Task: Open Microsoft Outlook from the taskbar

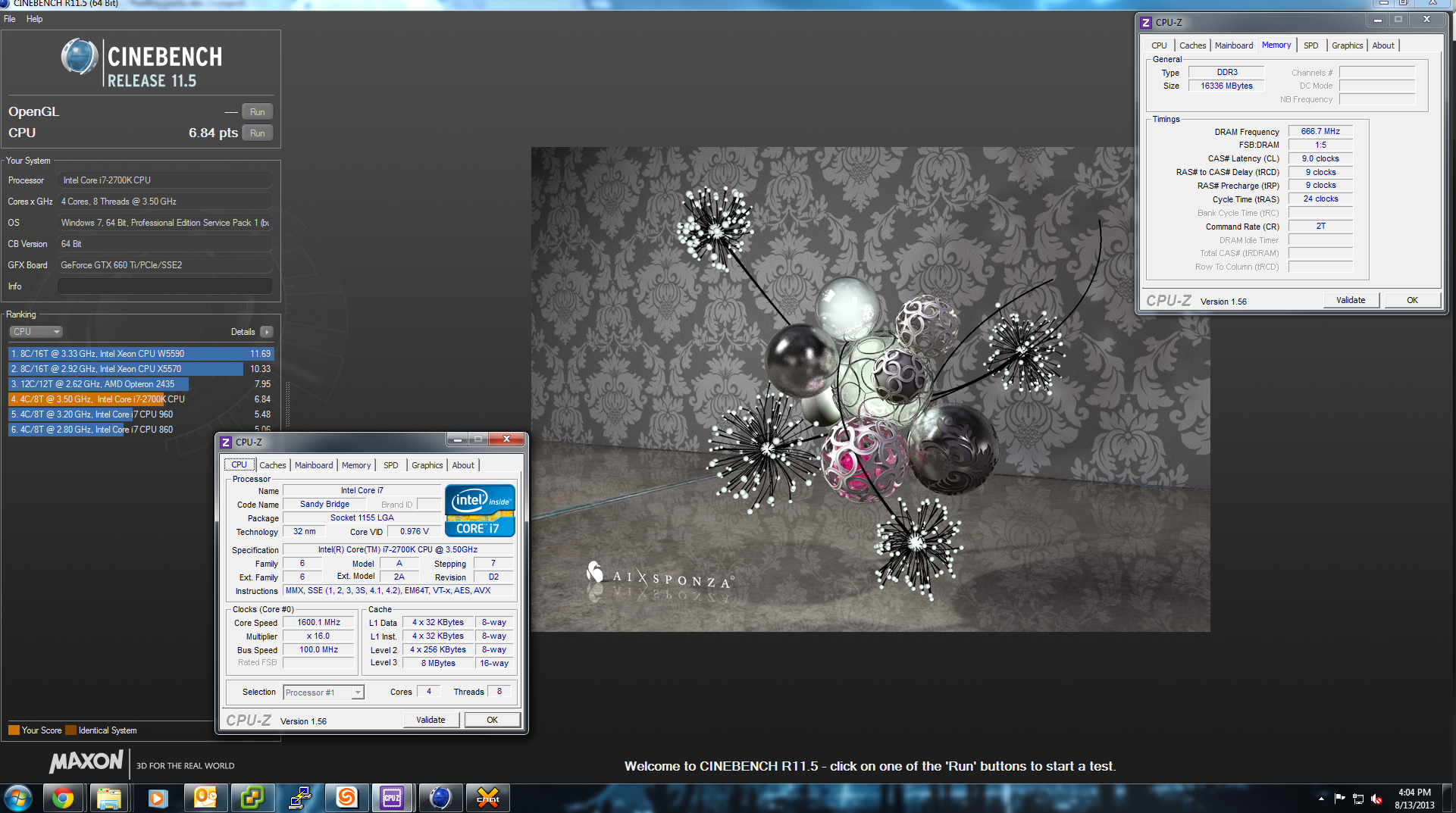Action: click(x=205, y=798)
